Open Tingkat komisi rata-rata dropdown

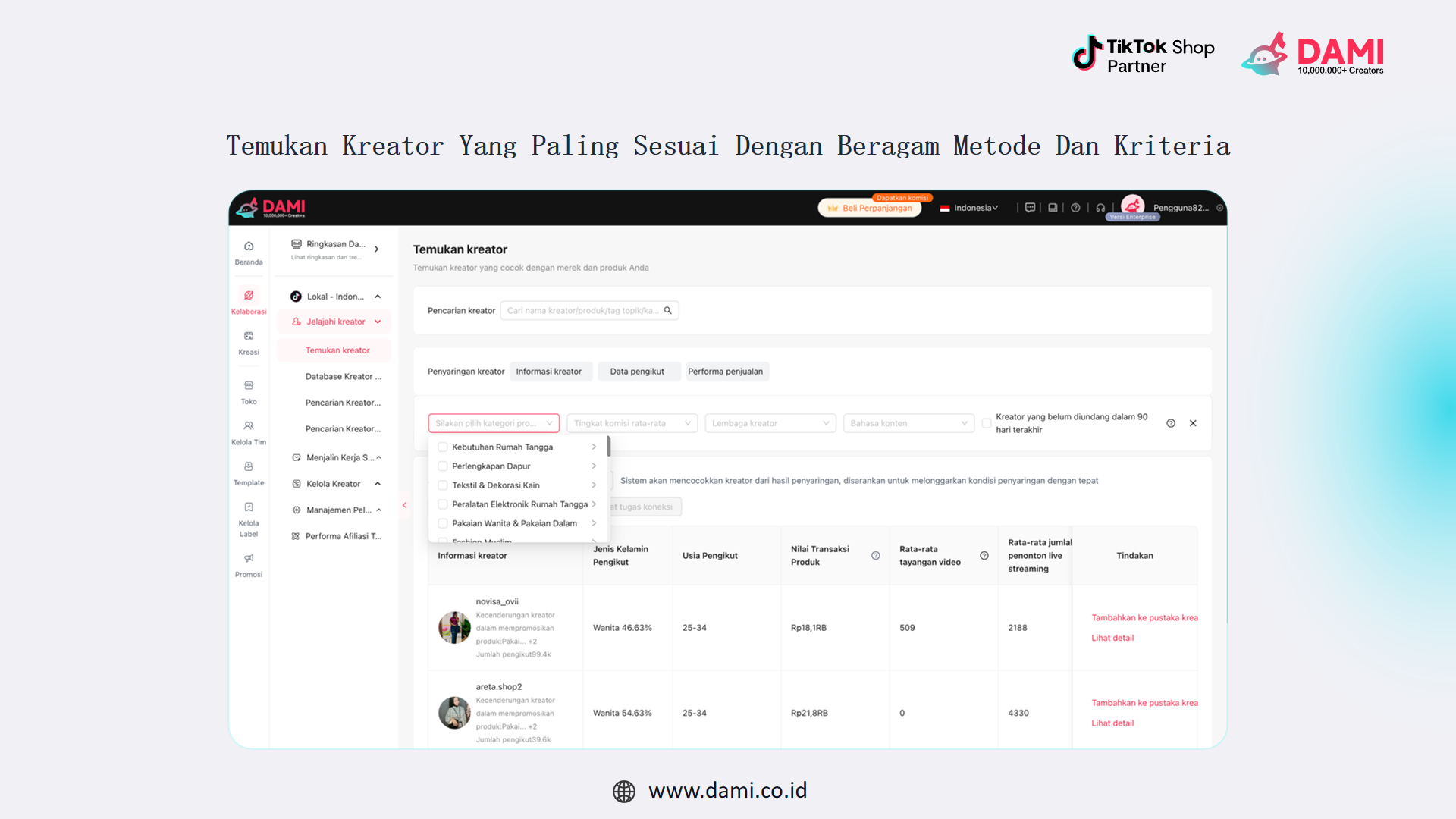[x=632, y=423]
